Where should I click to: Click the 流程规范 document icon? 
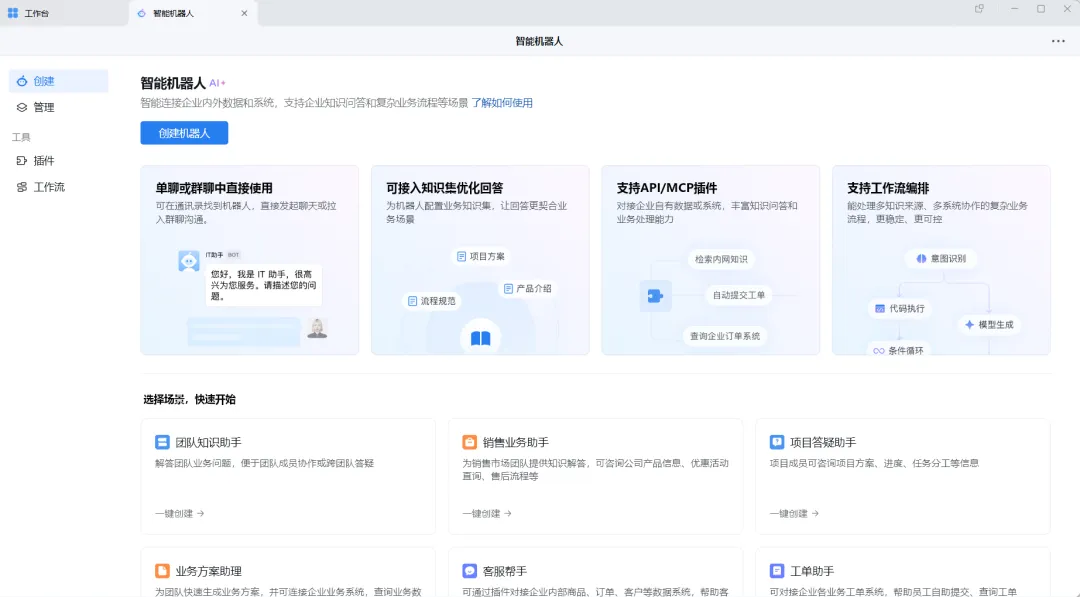click(413, 301)
